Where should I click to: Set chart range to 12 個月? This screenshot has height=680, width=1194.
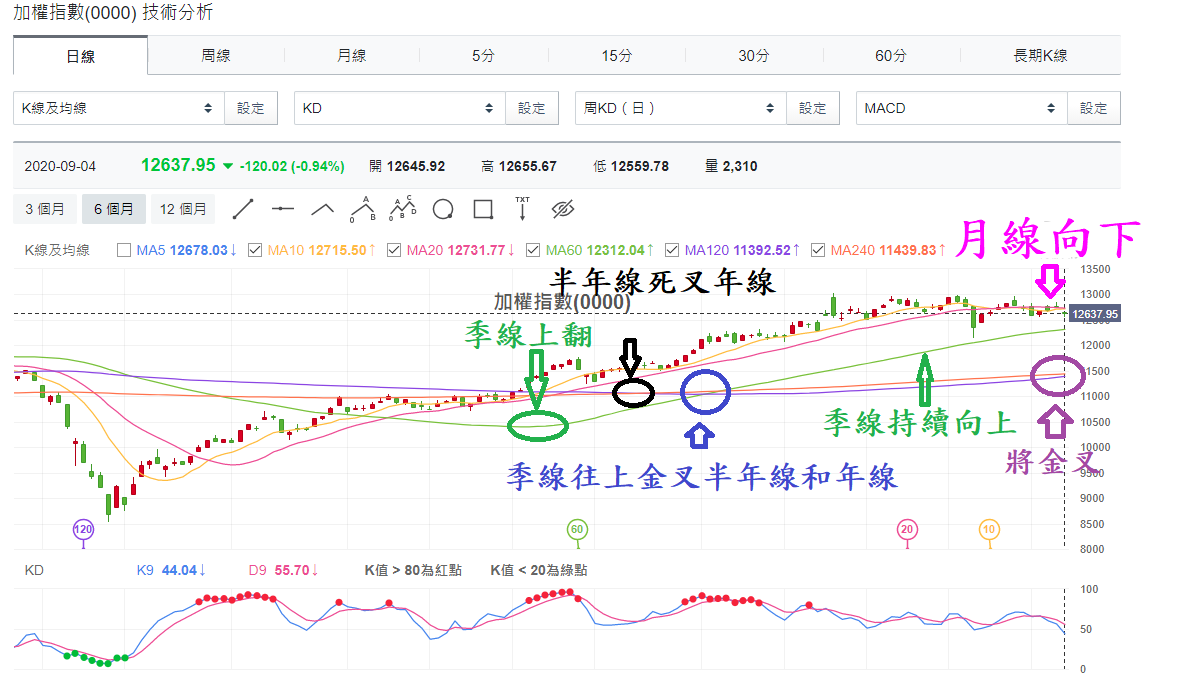183,209
